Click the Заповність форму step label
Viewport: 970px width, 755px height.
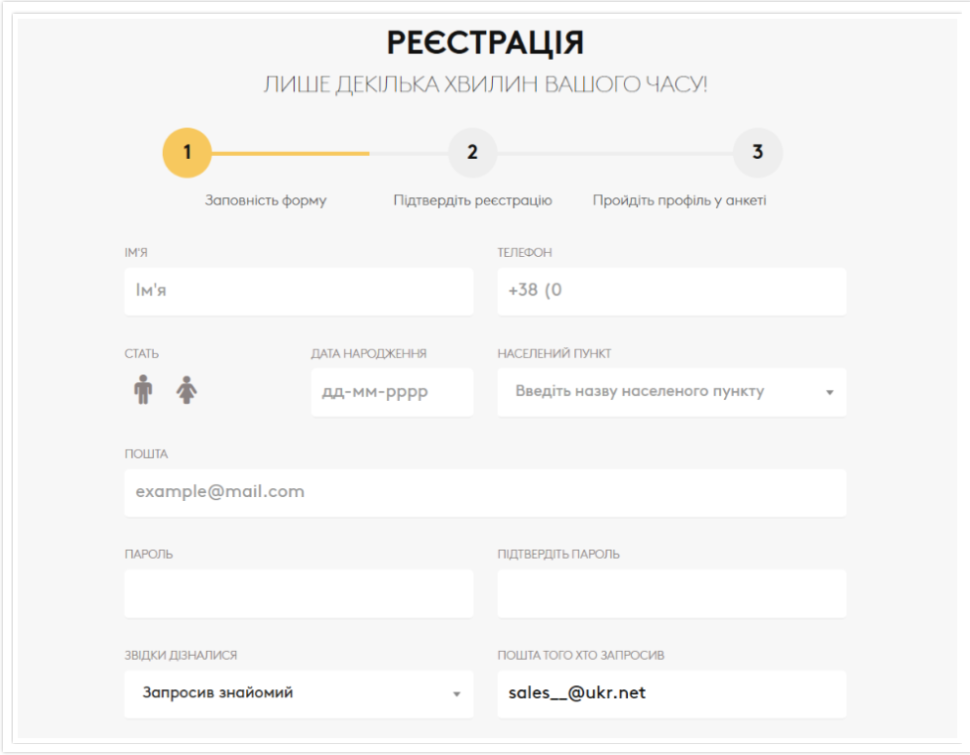pyautogui.click(x=266, y=200)
